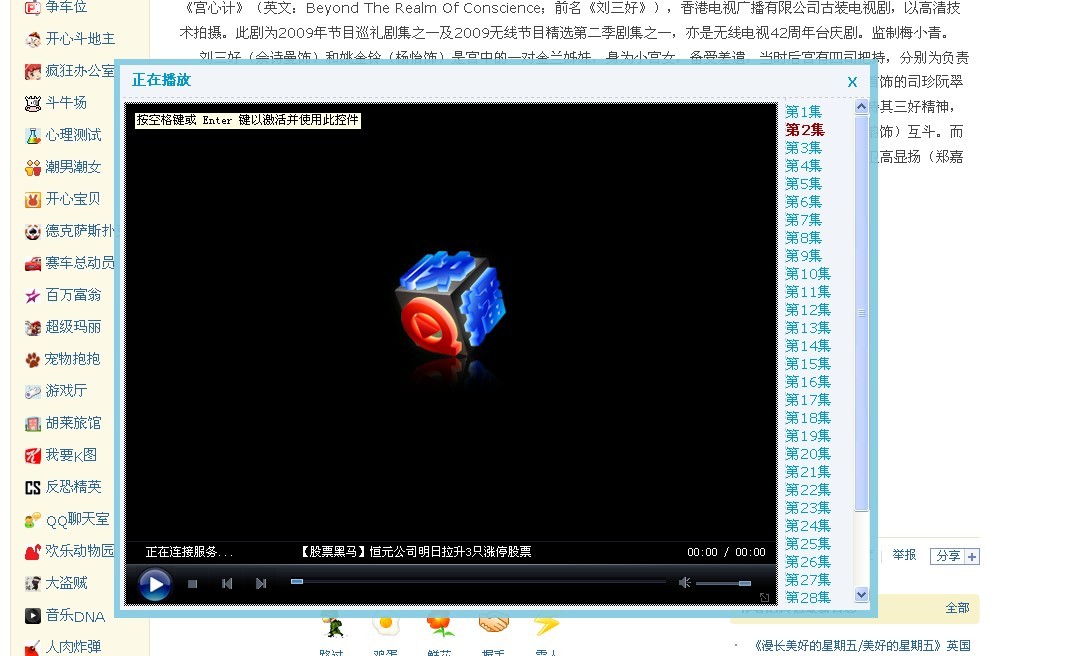Open the 全部 link on right
The width and height of the screenshot is (1084, 656).
pyautogui.click(x=957, y=608)
